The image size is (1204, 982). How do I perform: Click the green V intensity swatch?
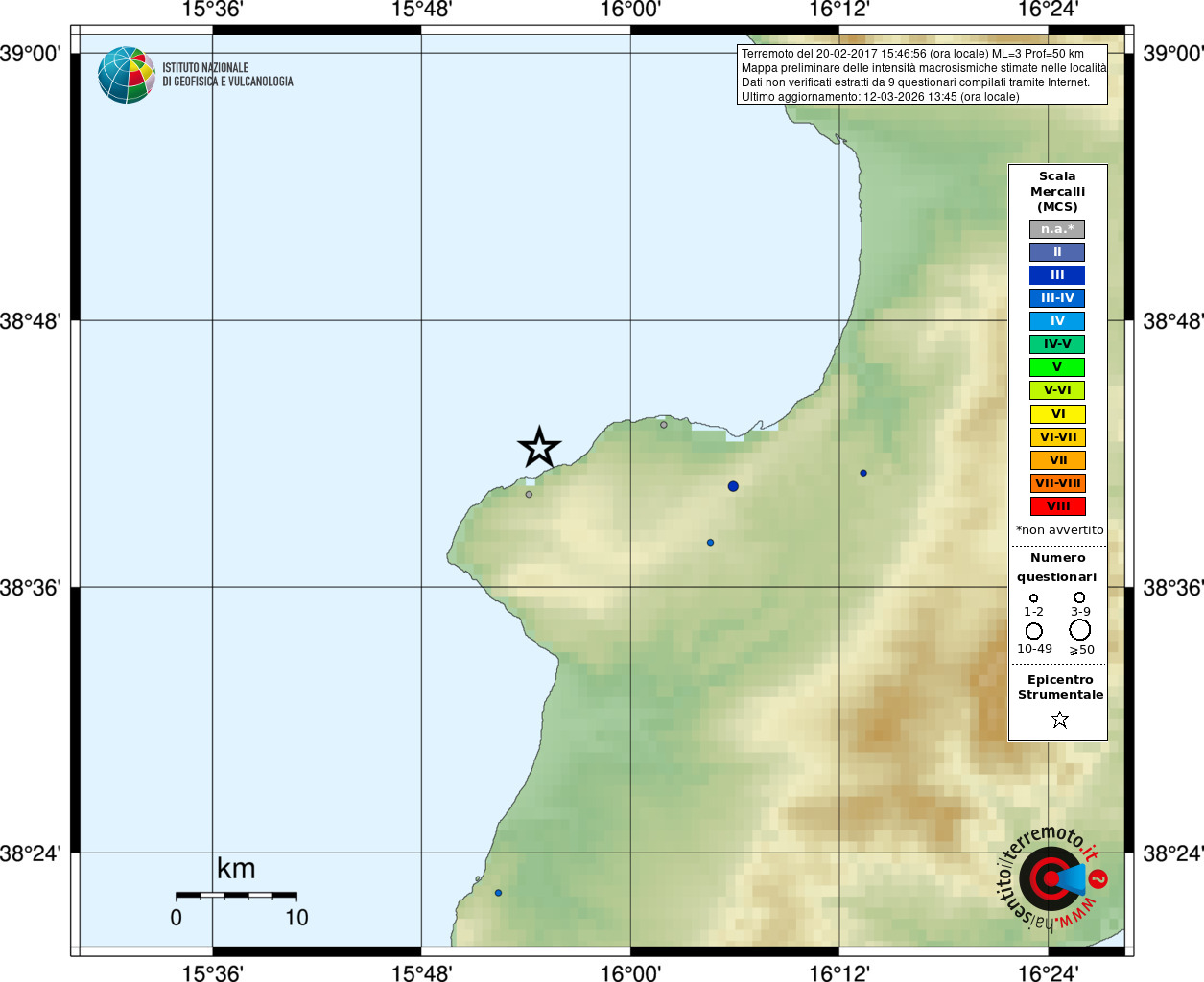click(x=1057, y=367)
